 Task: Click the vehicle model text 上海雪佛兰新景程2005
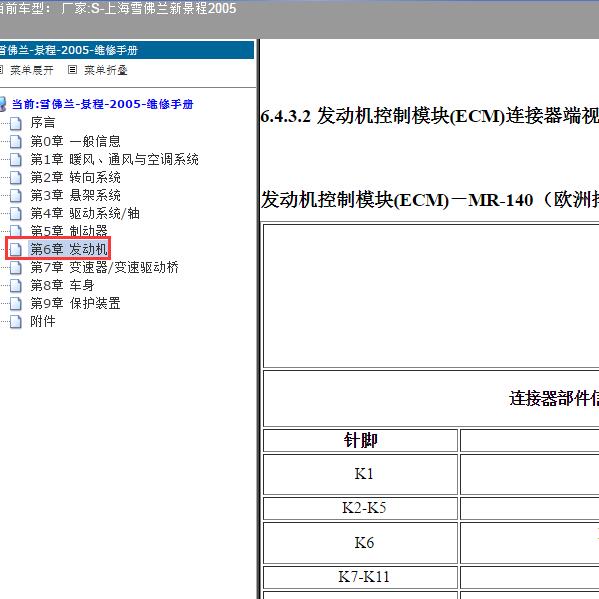[x=170, y=8]
